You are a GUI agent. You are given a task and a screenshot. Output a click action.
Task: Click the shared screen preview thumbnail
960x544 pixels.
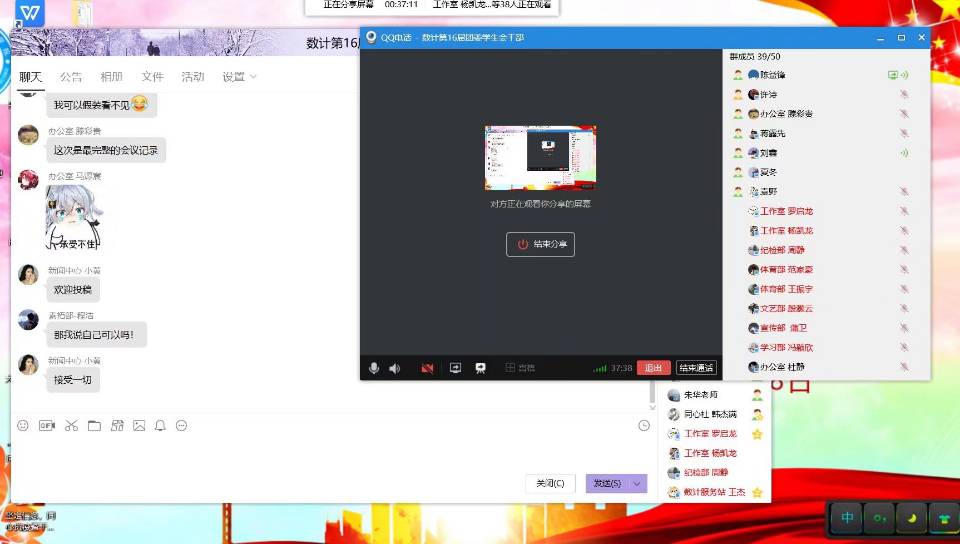coord(540,158)
